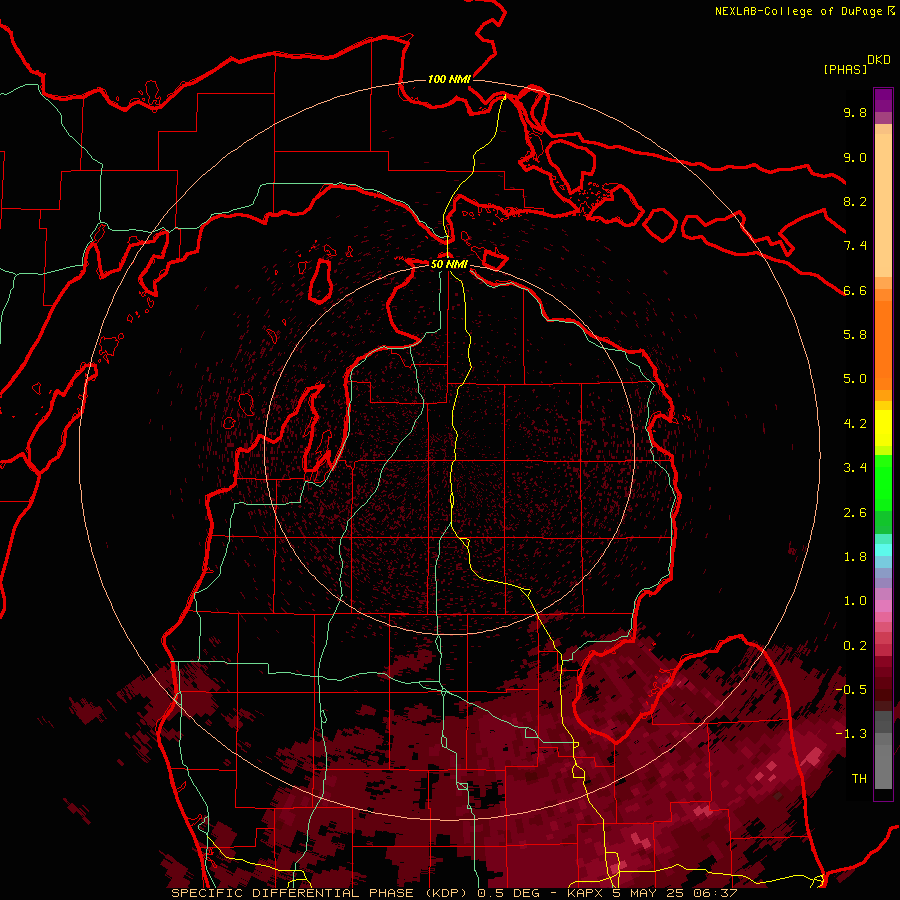The height and width of the screenshot is (900, 900).
Task: Click the TH threshold label on the scale
Action: pyautogui.click(x=859, y=779)
